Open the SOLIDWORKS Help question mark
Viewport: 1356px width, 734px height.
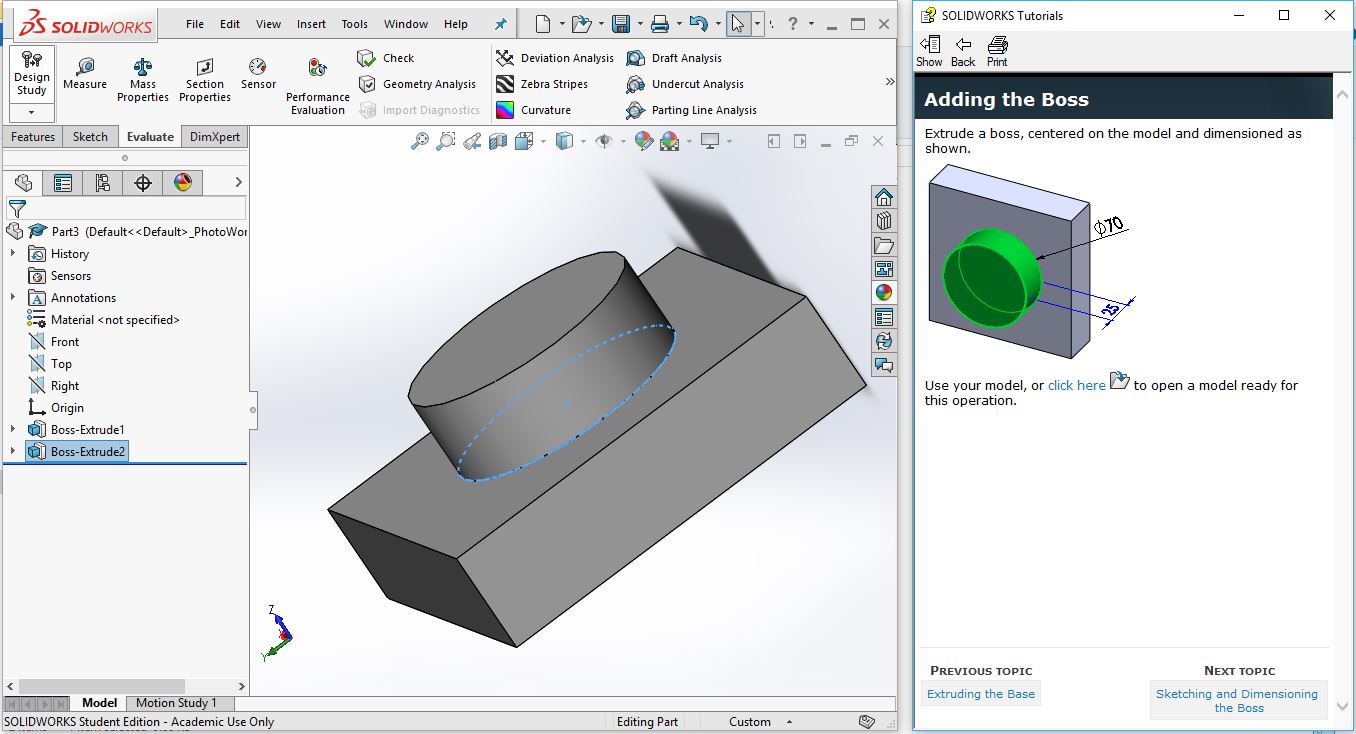792,23
